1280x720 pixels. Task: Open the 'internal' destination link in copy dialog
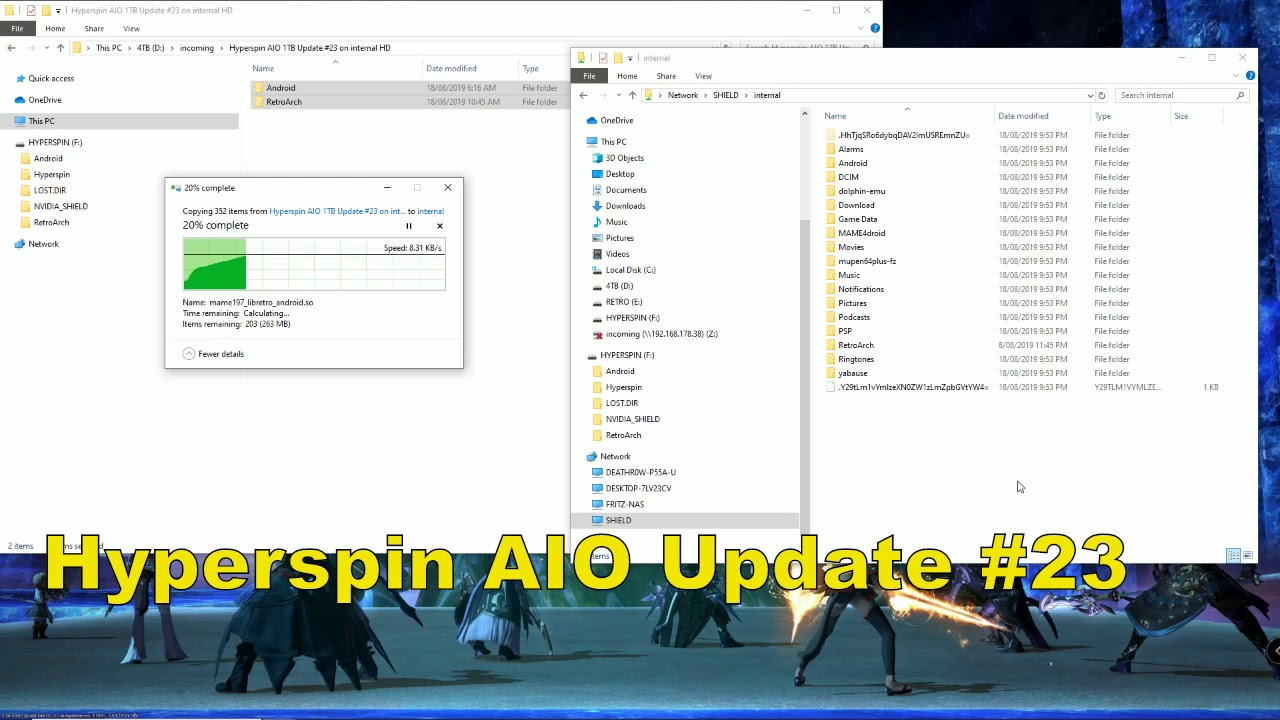pyautogui.click(x=430, y=211)
